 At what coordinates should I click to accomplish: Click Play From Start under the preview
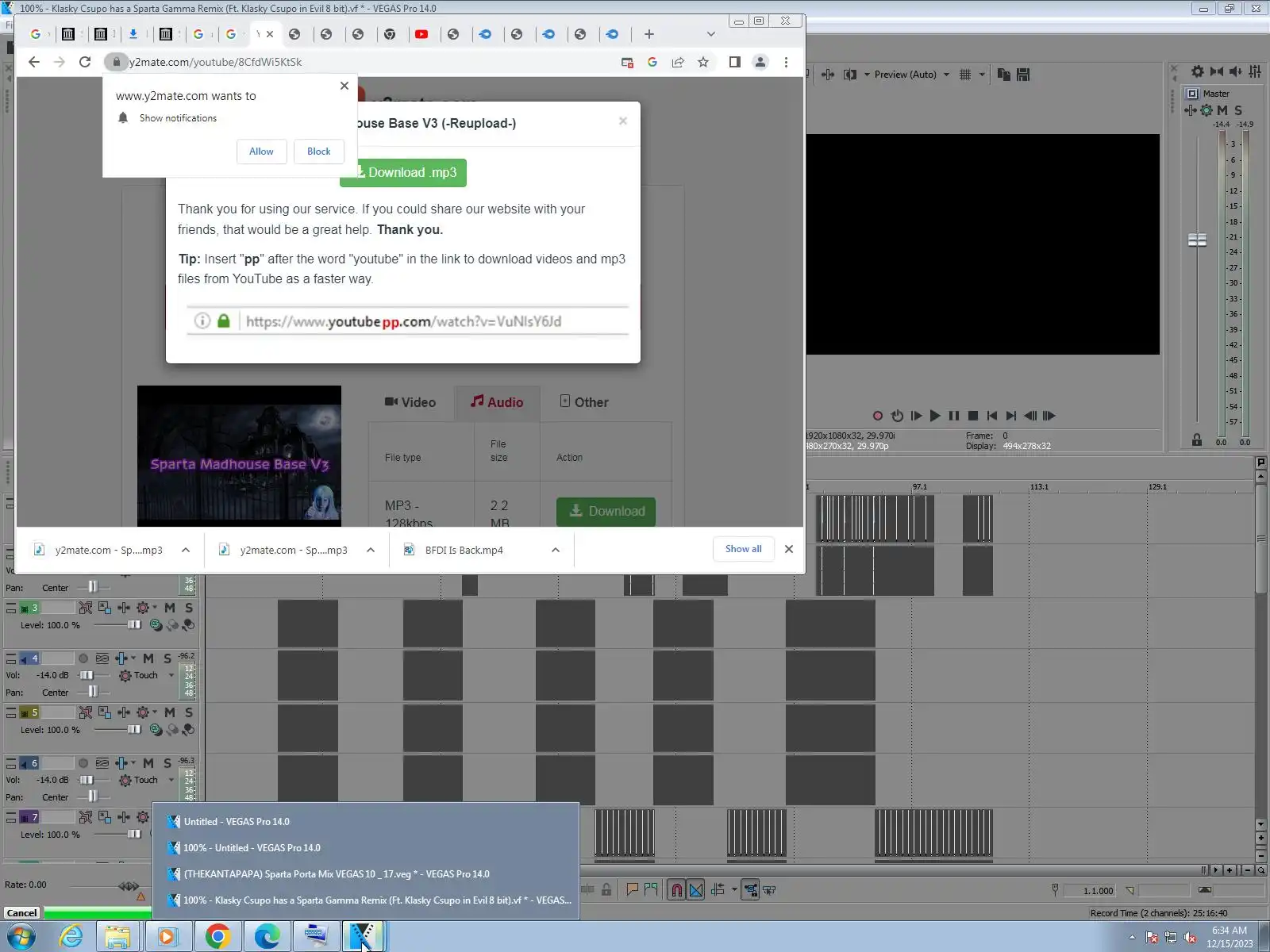tap(916, 416)
